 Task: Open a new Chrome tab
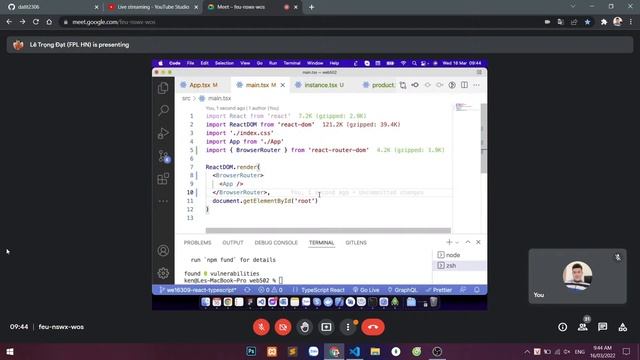point(311,7)
